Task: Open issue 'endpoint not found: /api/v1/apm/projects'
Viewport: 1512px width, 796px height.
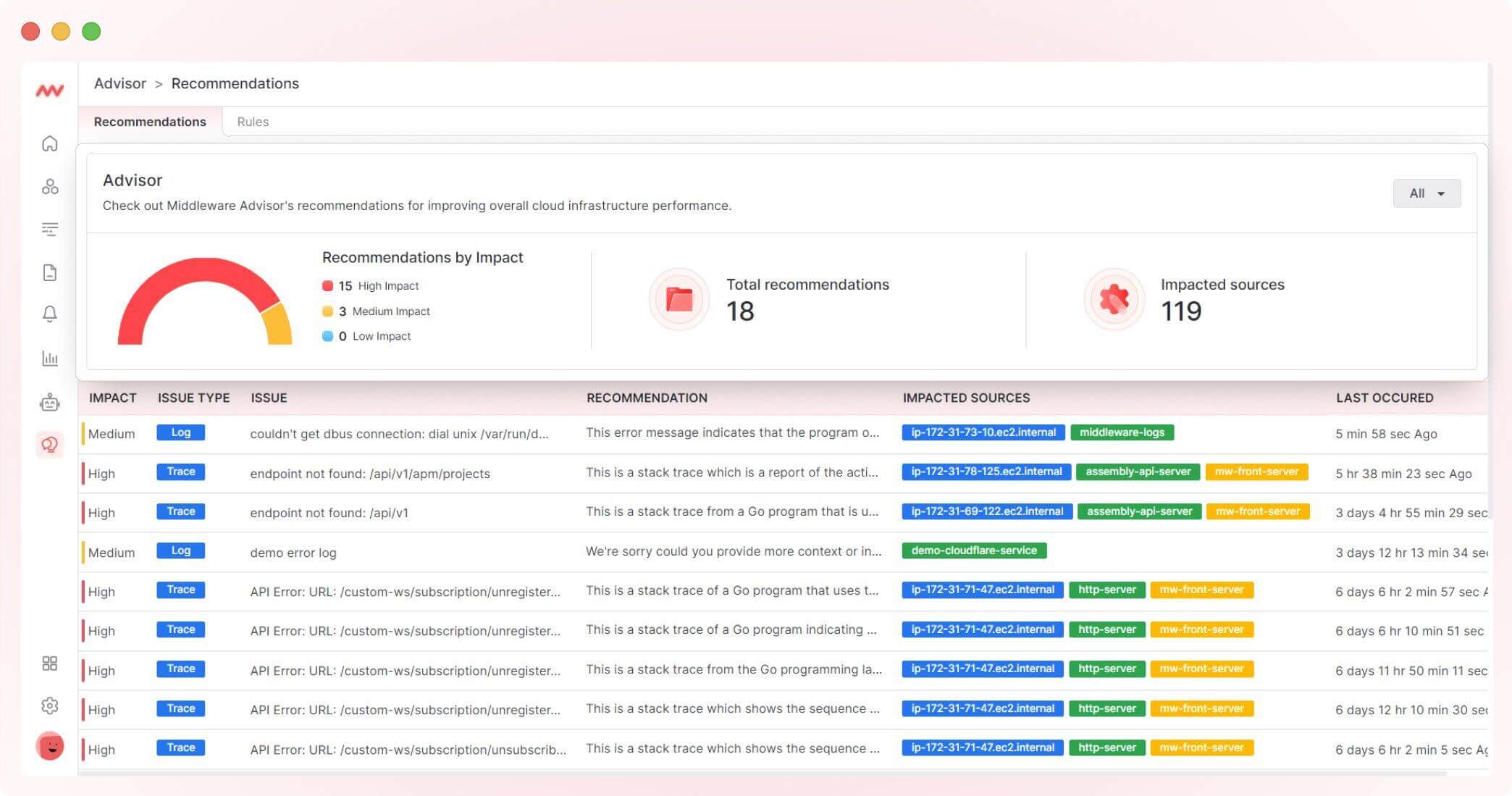Action: click(370, 474)
